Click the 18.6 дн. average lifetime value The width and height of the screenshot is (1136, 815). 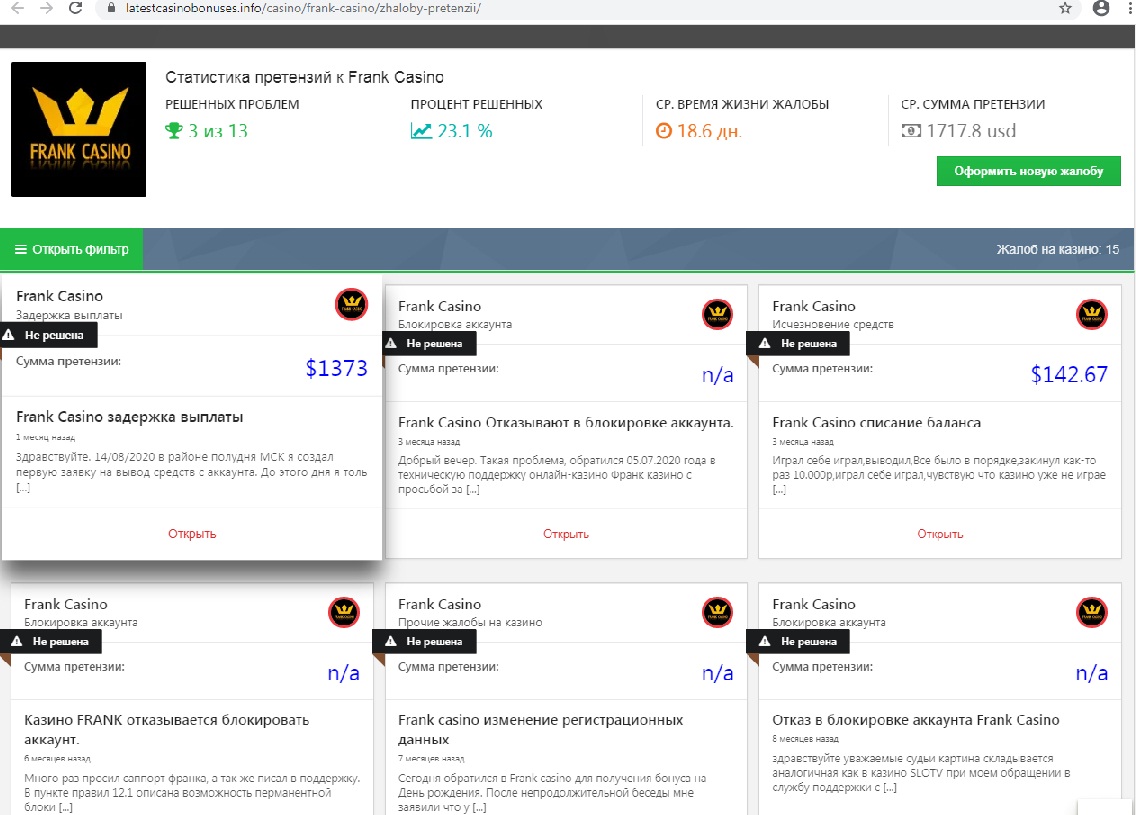(709, 131)
